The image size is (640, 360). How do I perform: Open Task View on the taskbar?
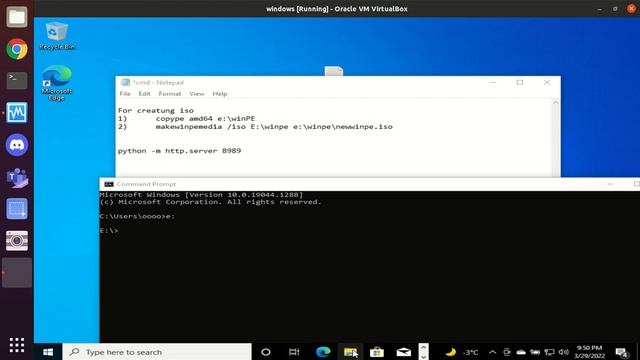(x=294, y=352)
